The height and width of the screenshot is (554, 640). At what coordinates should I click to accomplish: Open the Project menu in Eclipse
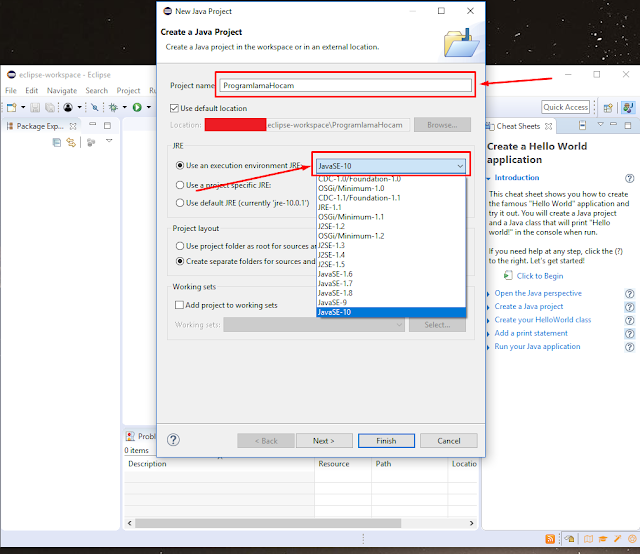pos(128,91)
